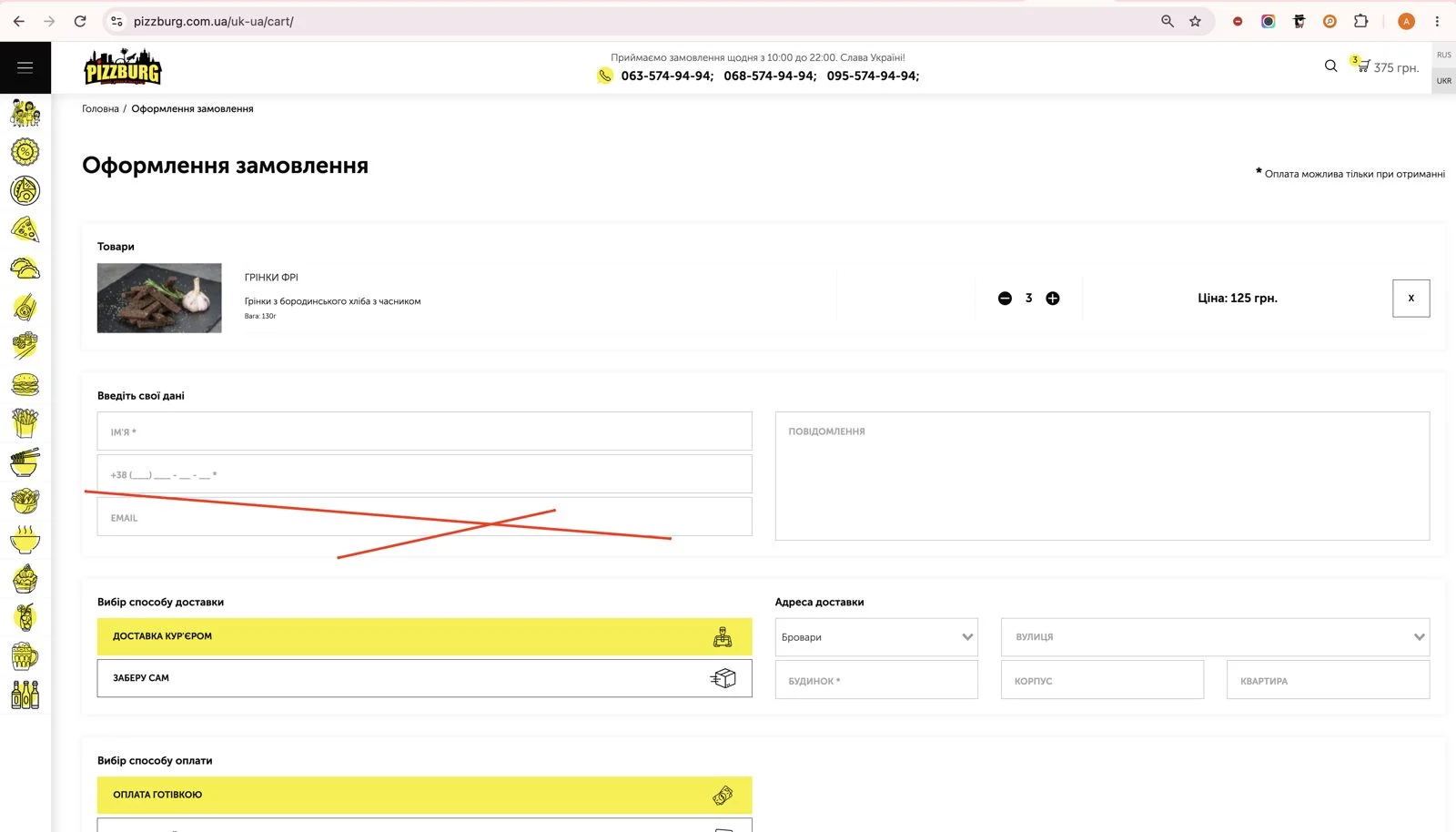Select the ДОСТАВКА КУР'ЄРОМ delivery option
The height and width of the screenshot is (832, 1456).
click(x=425, y=636)
